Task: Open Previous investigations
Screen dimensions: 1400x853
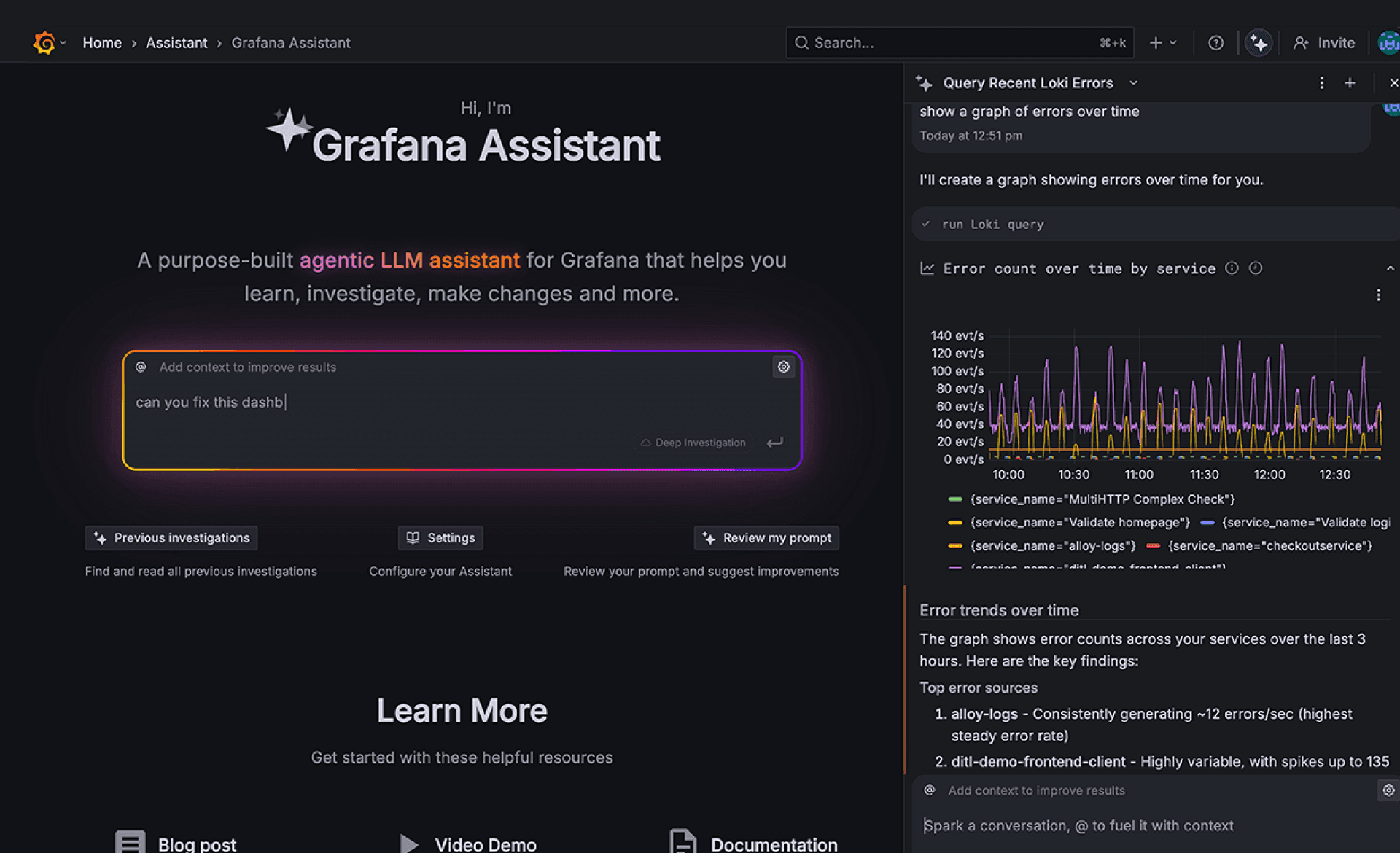Action: point(171,538)
